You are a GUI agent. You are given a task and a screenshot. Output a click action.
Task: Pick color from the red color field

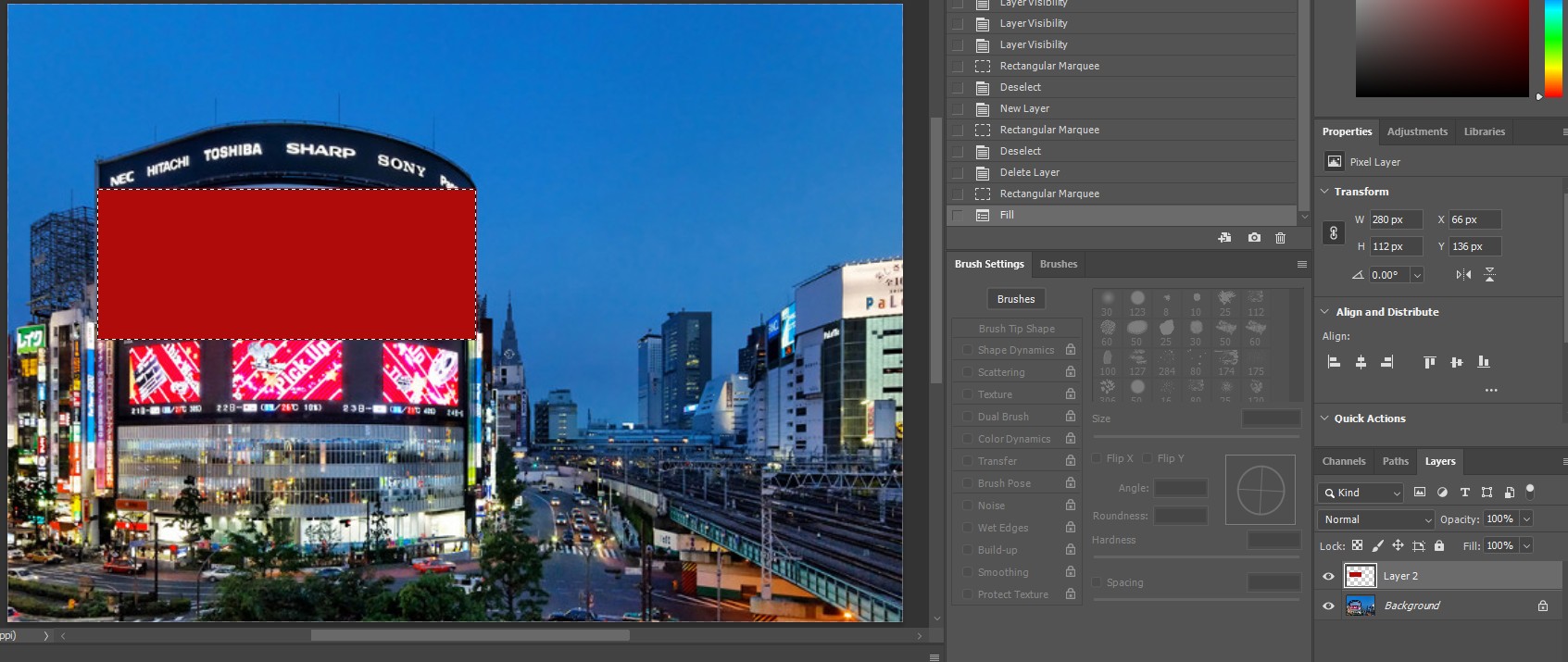point(1442,48)
